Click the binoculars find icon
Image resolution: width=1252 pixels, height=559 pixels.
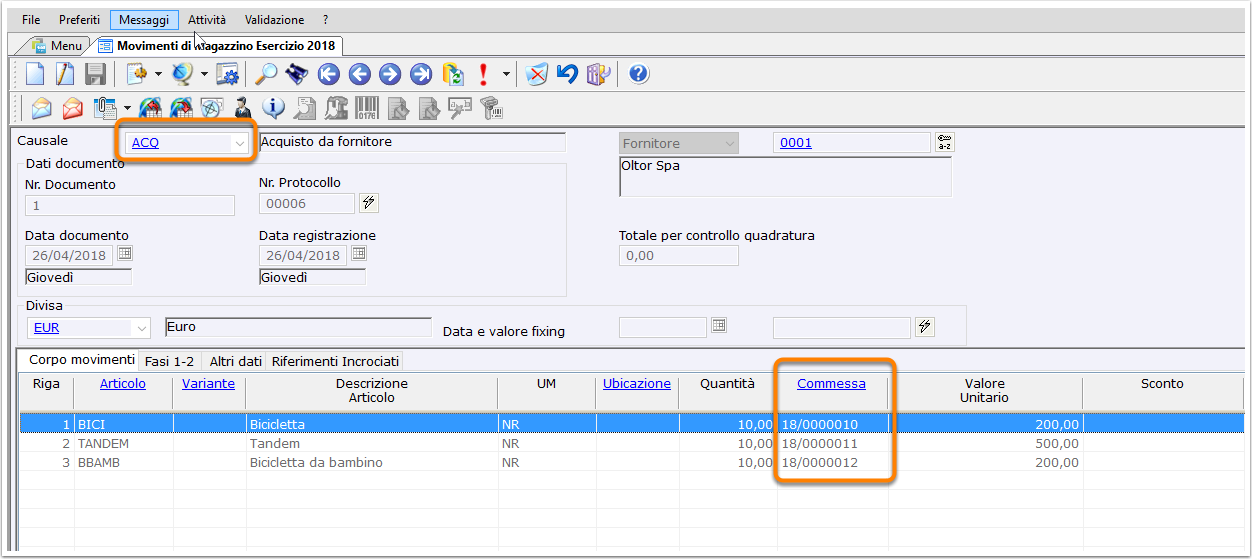pyautogui.click(x=296, y=74)
